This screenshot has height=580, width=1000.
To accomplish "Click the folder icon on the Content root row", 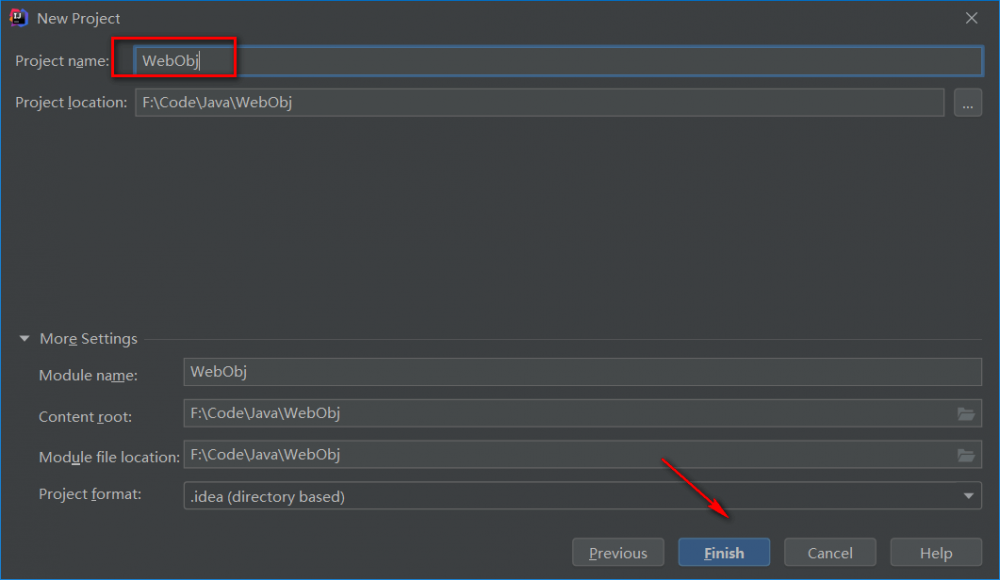I will (966, 413).
